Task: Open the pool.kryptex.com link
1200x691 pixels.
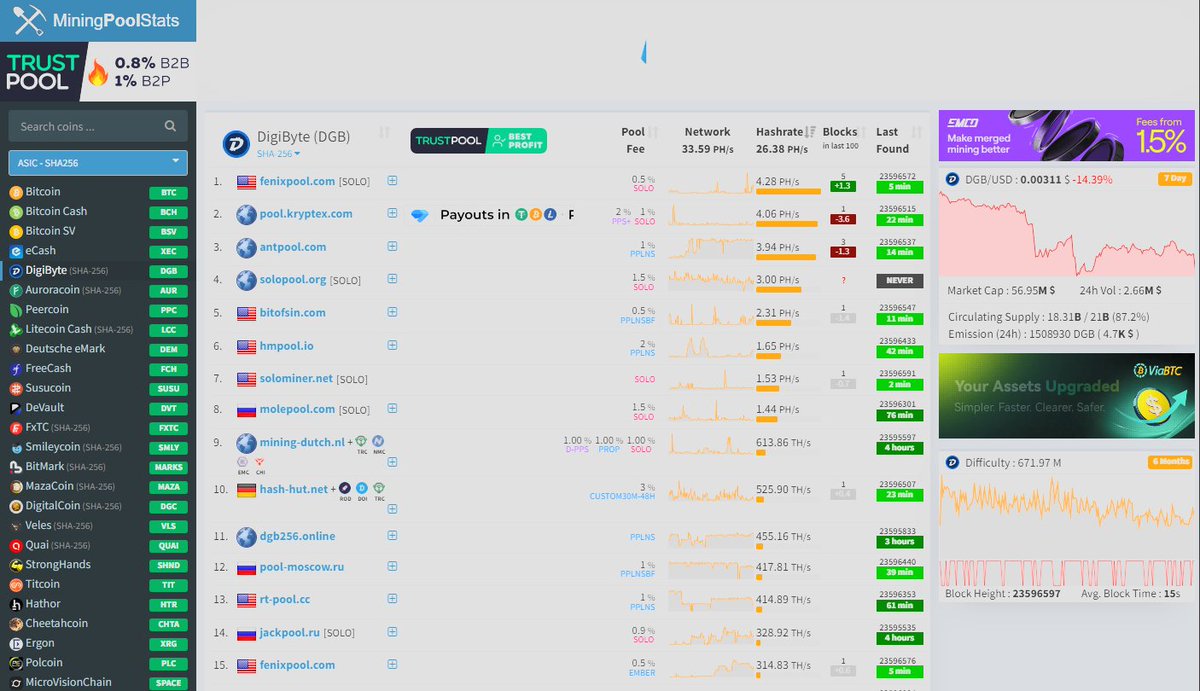Action: [x=306, y=214]
